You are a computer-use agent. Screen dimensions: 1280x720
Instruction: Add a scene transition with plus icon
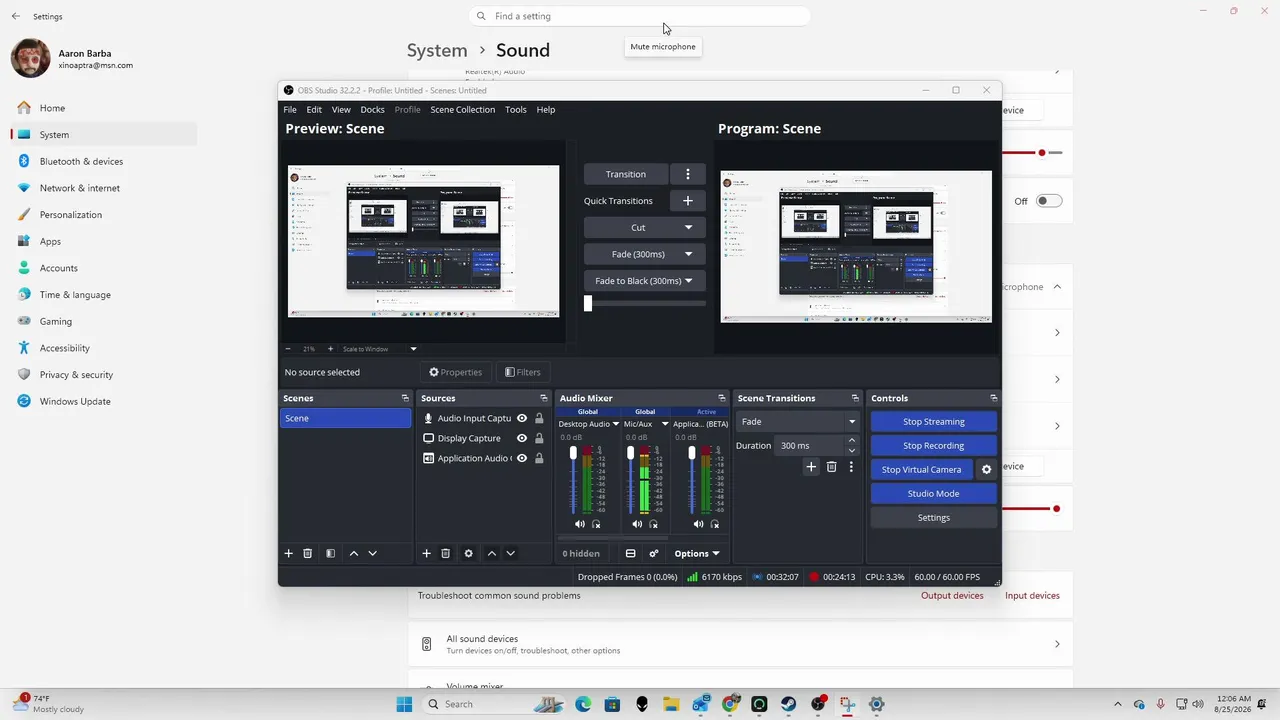811,467
